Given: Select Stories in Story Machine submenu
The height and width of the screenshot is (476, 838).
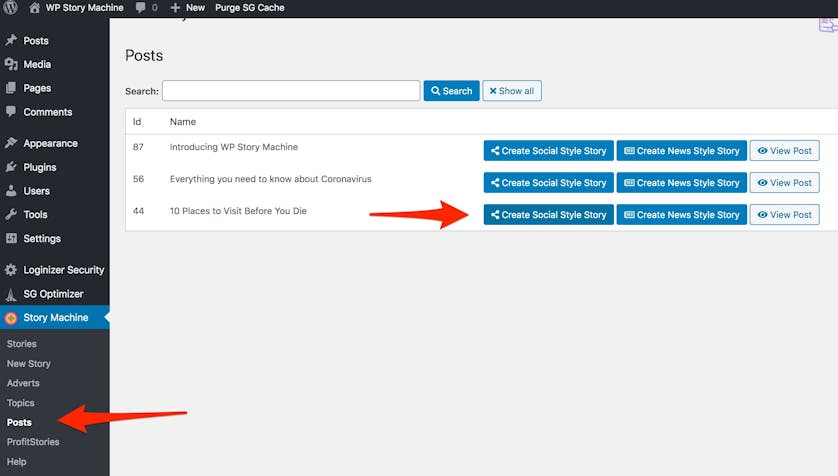Looking at the screenshot, I should 22,344.
